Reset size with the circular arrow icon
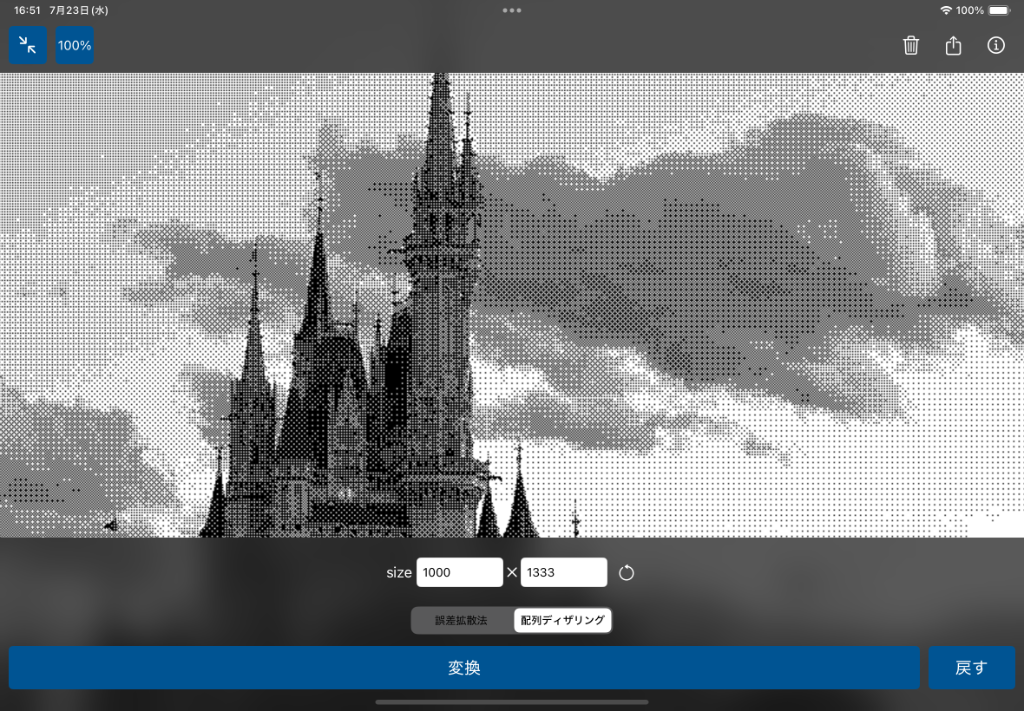This screenshot has height=711, width=1024. pos(627,573)
